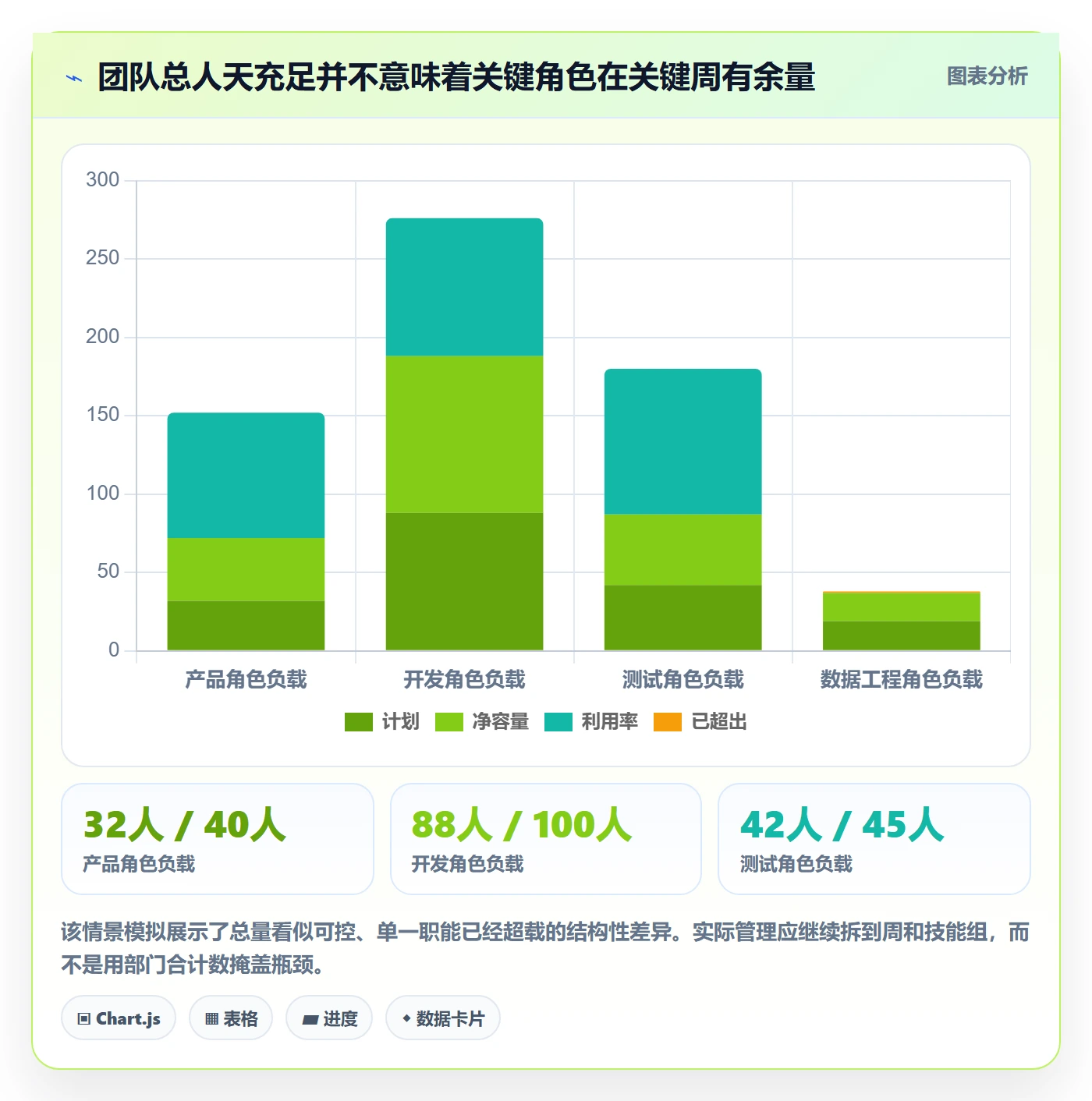Open the 32人 / 40人 产品角色负载 card

pos(218,839)
